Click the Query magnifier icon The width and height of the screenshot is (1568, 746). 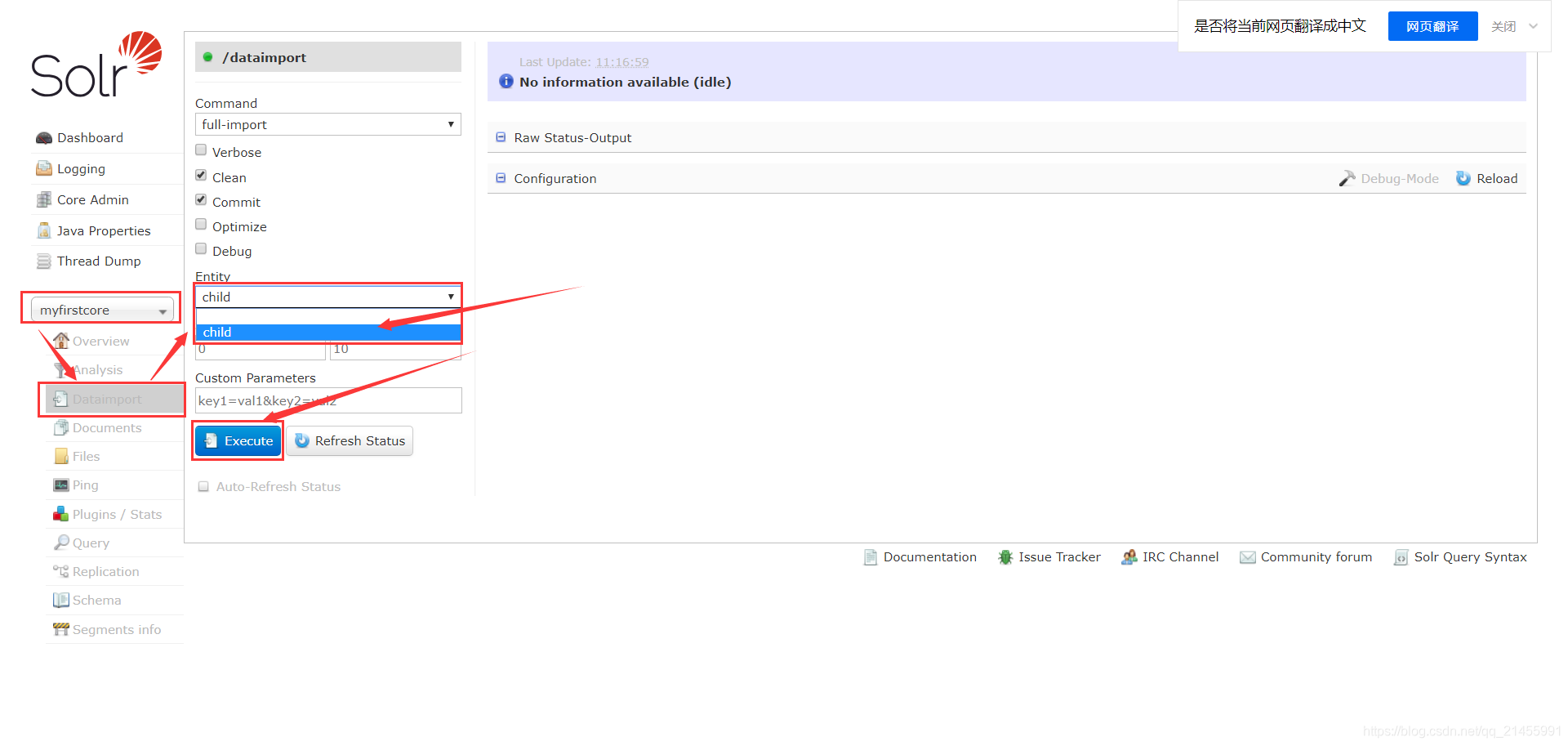[61, 543]
